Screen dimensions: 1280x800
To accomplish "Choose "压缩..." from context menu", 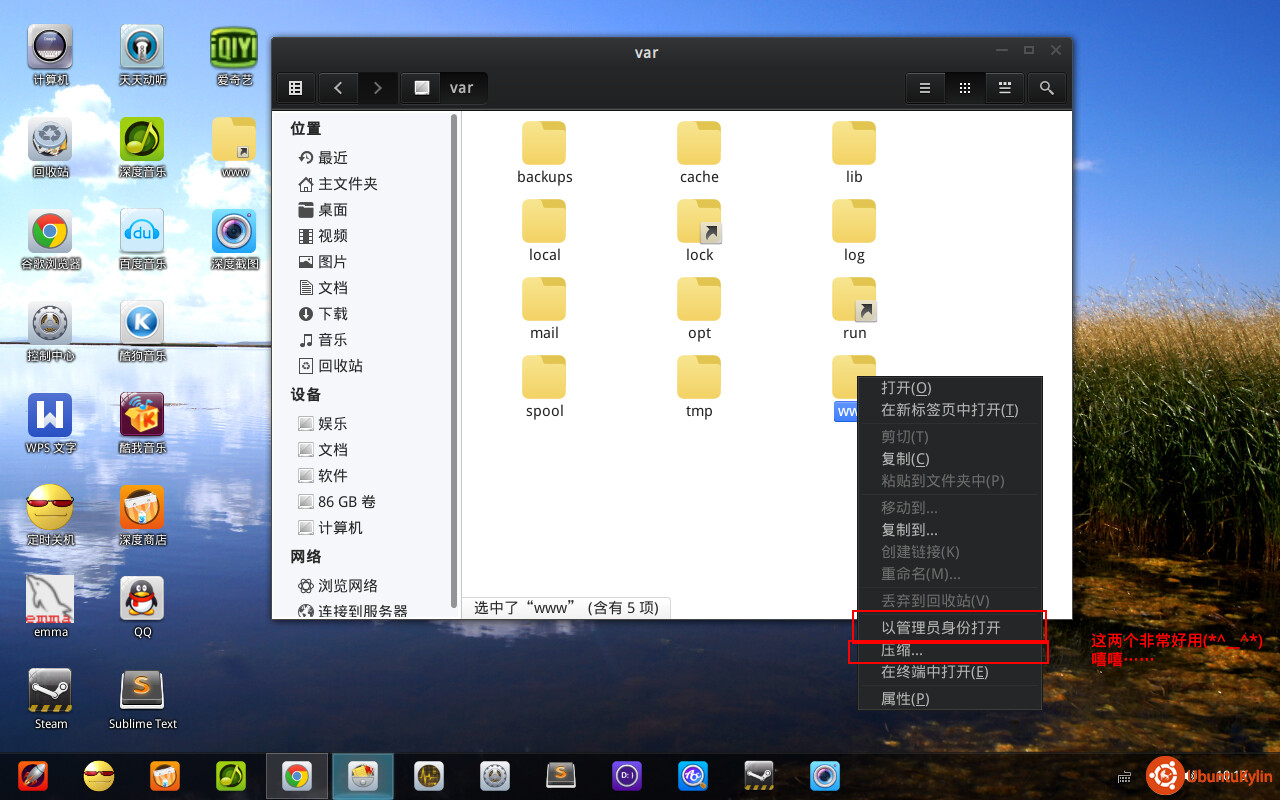I will pos(902,651).
